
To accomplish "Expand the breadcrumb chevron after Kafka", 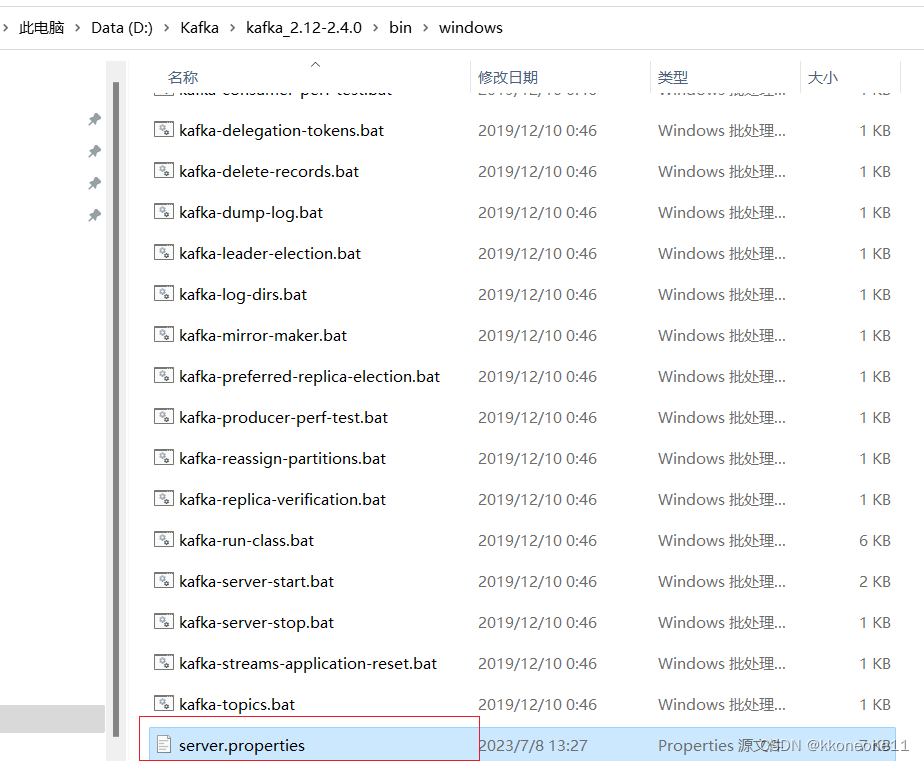I will pyautogui.click(x=232, y=28).
